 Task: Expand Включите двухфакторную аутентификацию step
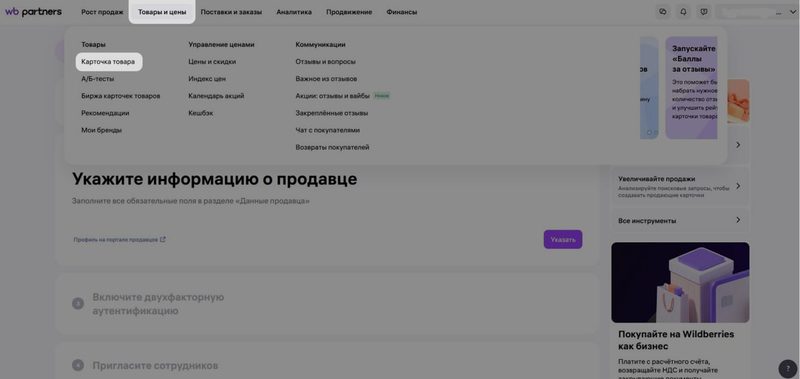click(327, 304)
